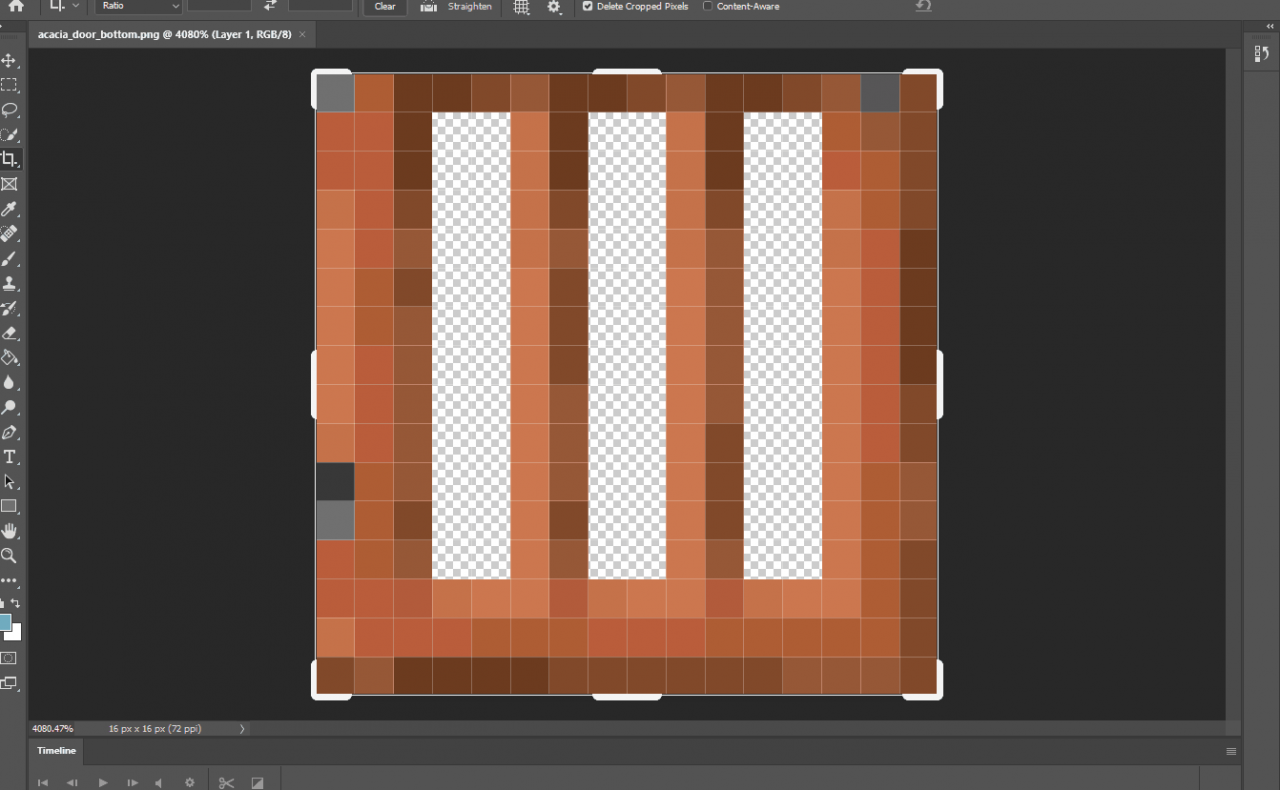Play the Timeline animation
Screen dimensions: 1280x790
point(103,783)
